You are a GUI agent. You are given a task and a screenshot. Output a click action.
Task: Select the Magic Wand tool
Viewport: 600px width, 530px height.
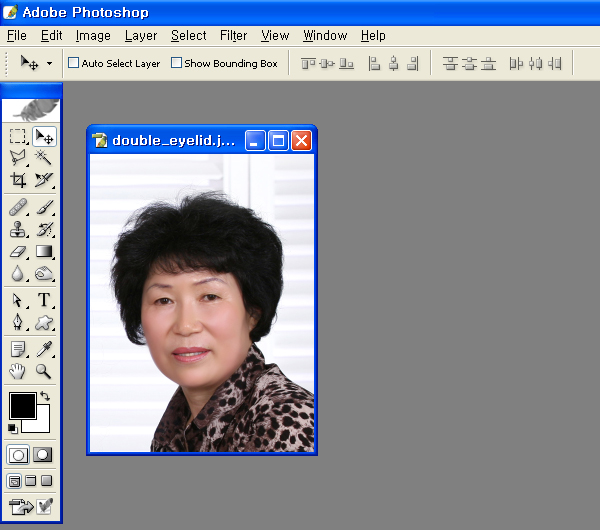[x=44, y=158]
